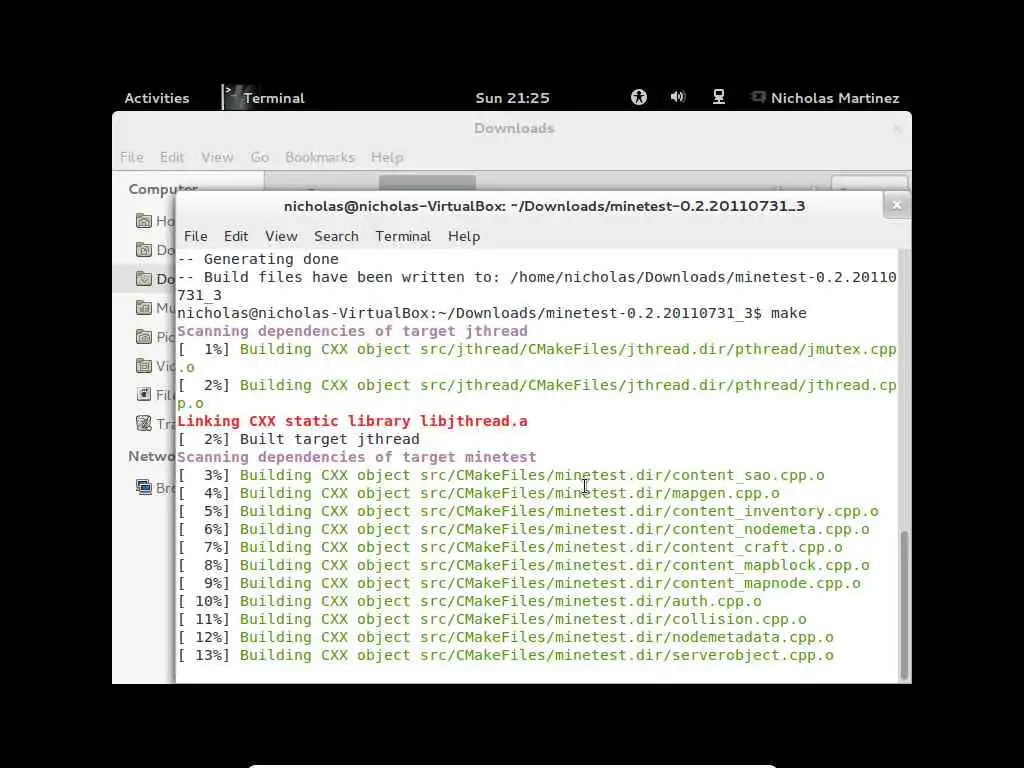Image resolution: width=1024 pixels, height=768 pixels.
Task: Click the content_mapblock.cpp.o build line
Action: 523,566
